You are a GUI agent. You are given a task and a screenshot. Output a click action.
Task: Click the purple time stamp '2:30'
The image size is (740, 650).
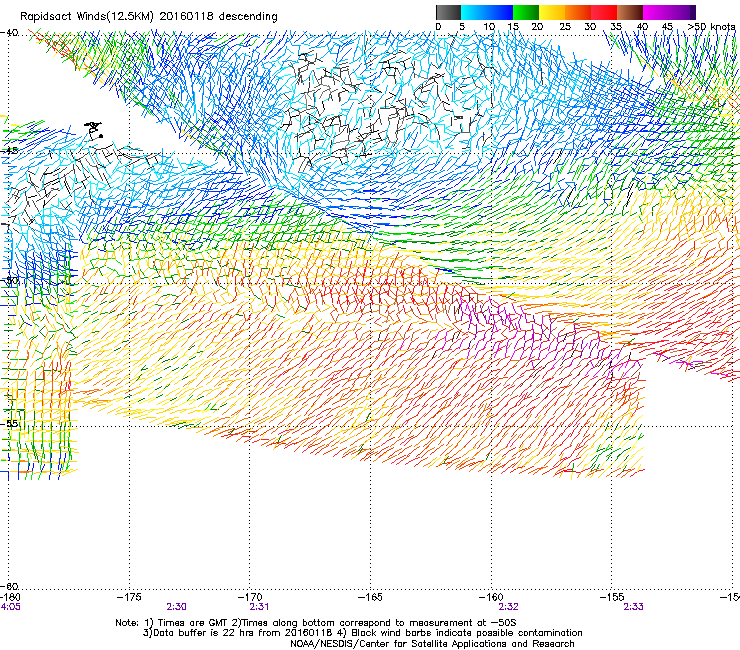177,607
